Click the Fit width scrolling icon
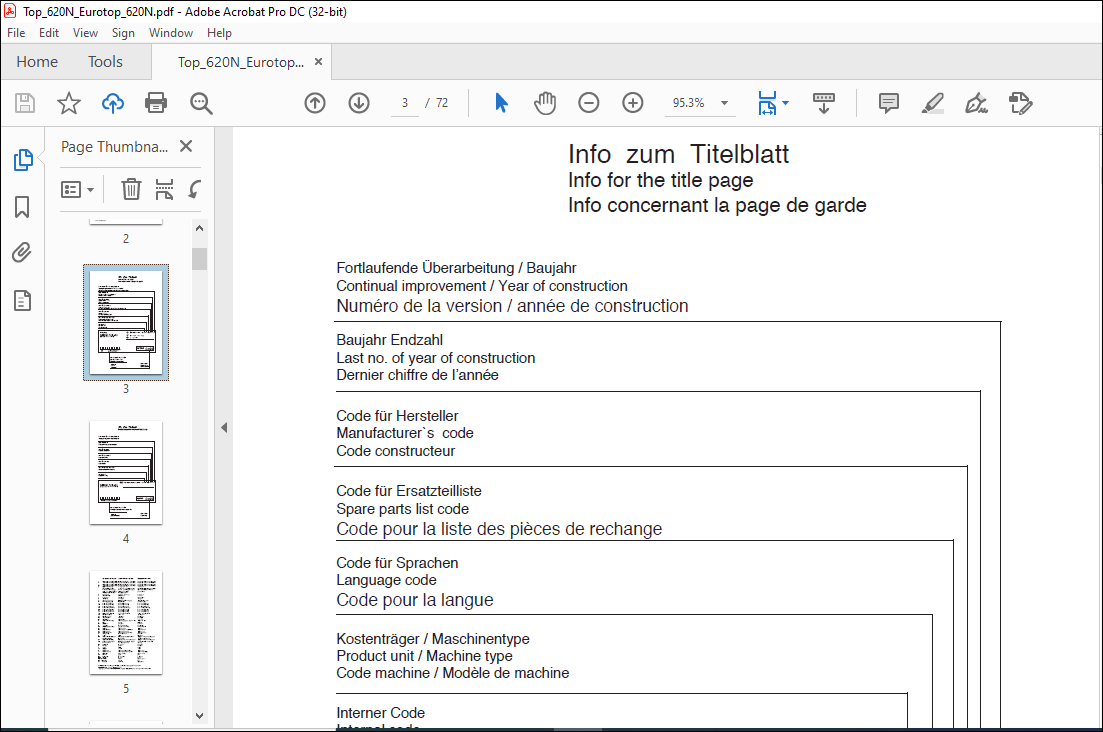Image resolution: width=1103 pixels, height=732 pixels. tap(767, 103)
